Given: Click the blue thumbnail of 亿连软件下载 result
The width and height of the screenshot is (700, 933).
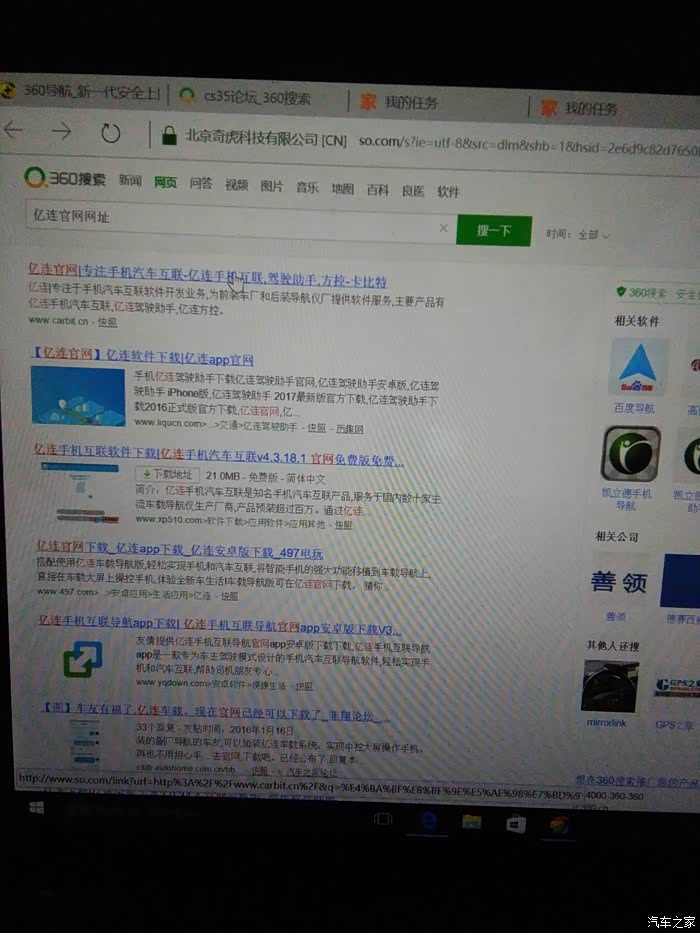Looking at the screenshot, I should coord(78,396).
